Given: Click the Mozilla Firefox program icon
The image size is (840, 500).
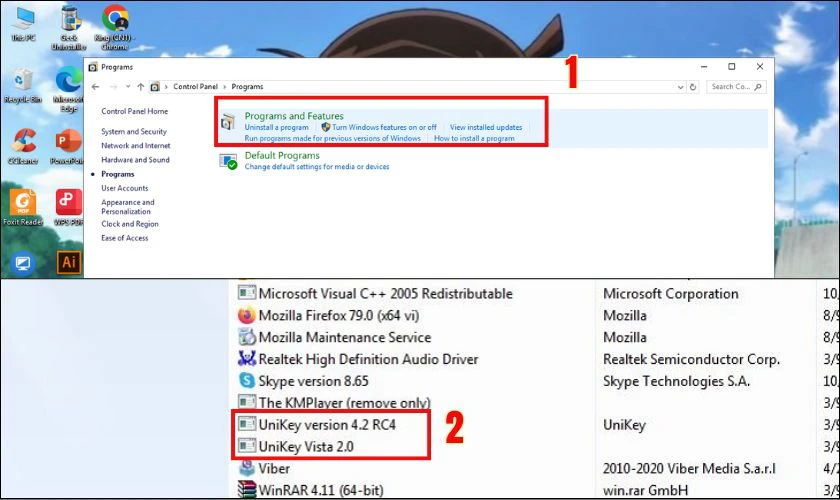Looking at the screenshot, I should 246,315.
